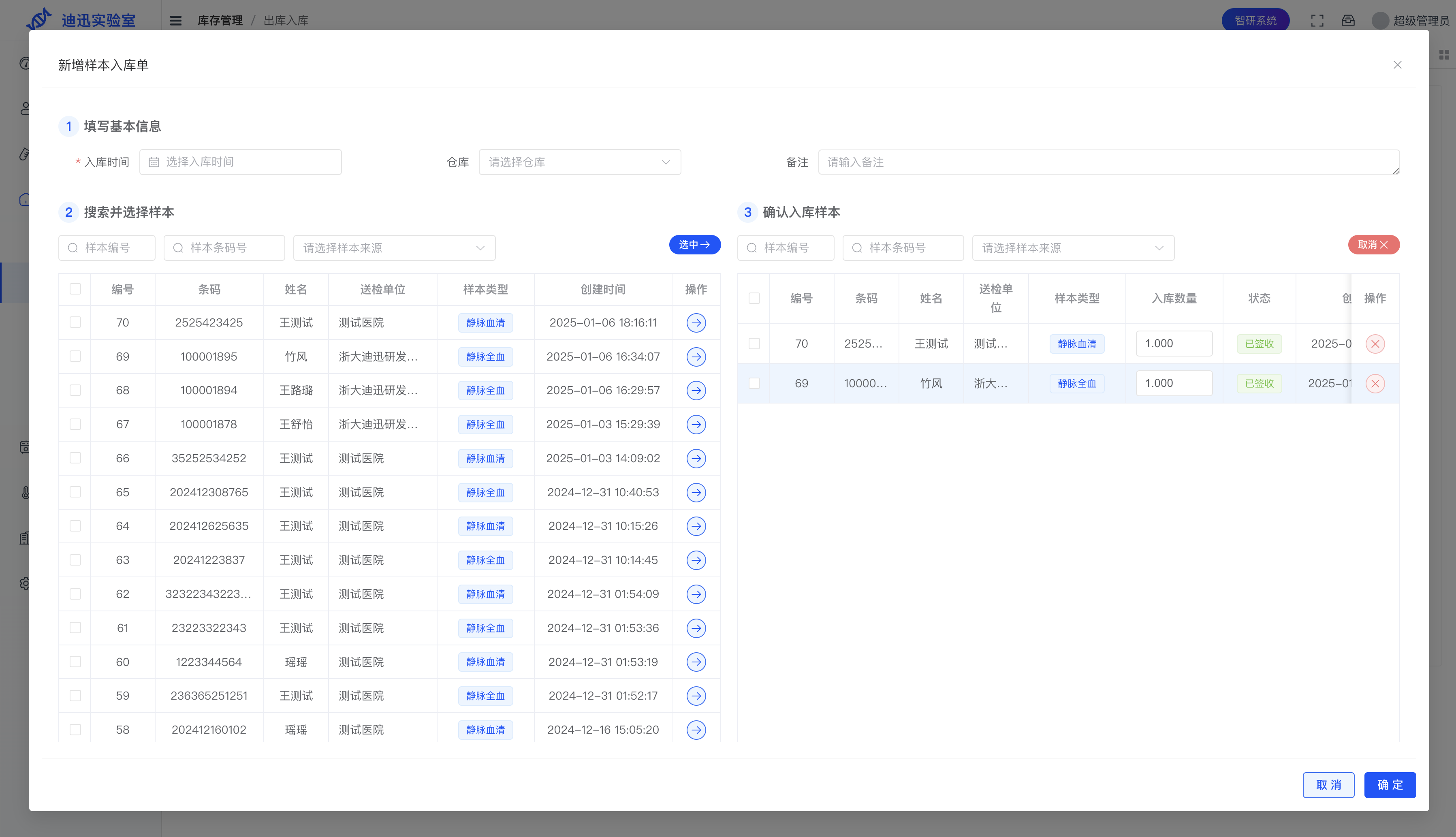Image resolution: width=1456 pixels, height=837 pixels.
Task: Click right 样本编号 search field
Action: coord(785,248)
